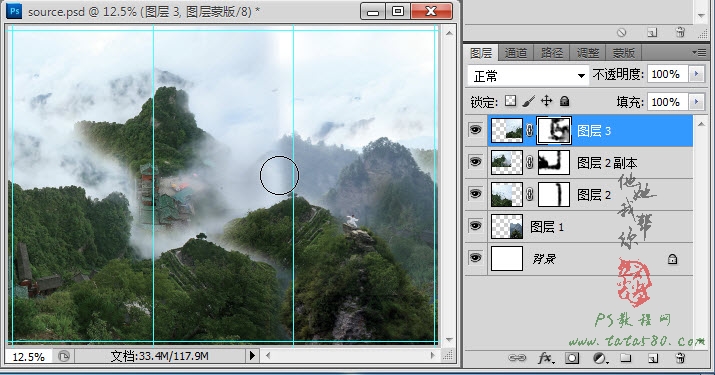Add a layer mask using the bottom mask icon

[x=572, y=358]
